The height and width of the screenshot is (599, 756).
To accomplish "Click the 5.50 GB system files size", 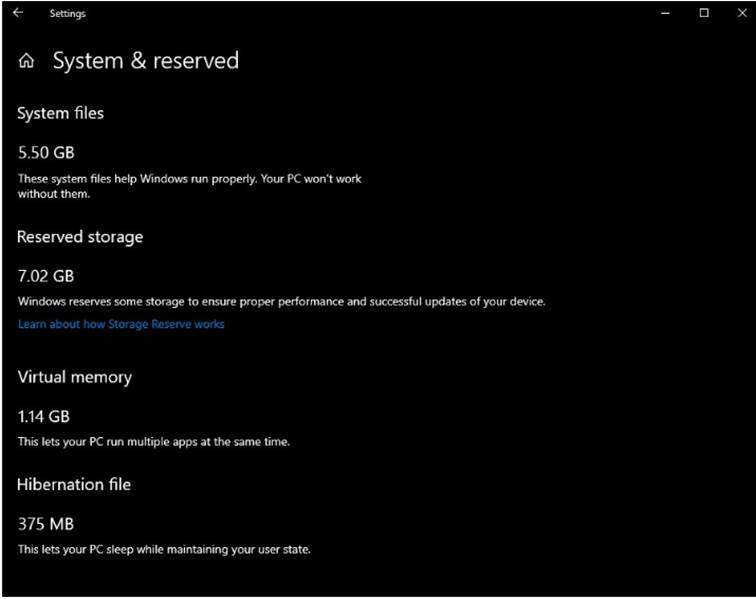I will click(46, 153).
